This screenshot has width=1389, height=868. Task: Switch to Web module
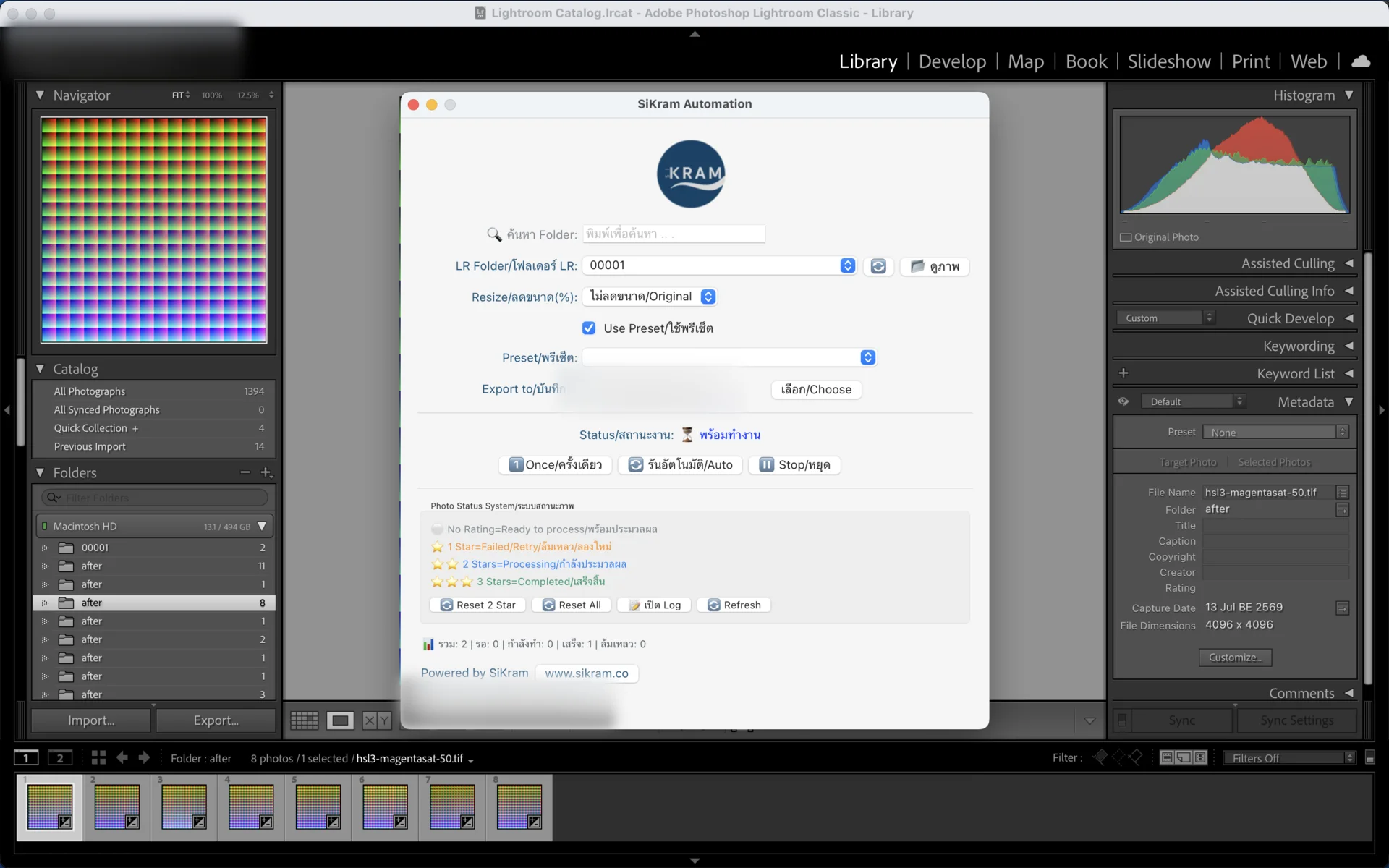(x=1309, y=61)
